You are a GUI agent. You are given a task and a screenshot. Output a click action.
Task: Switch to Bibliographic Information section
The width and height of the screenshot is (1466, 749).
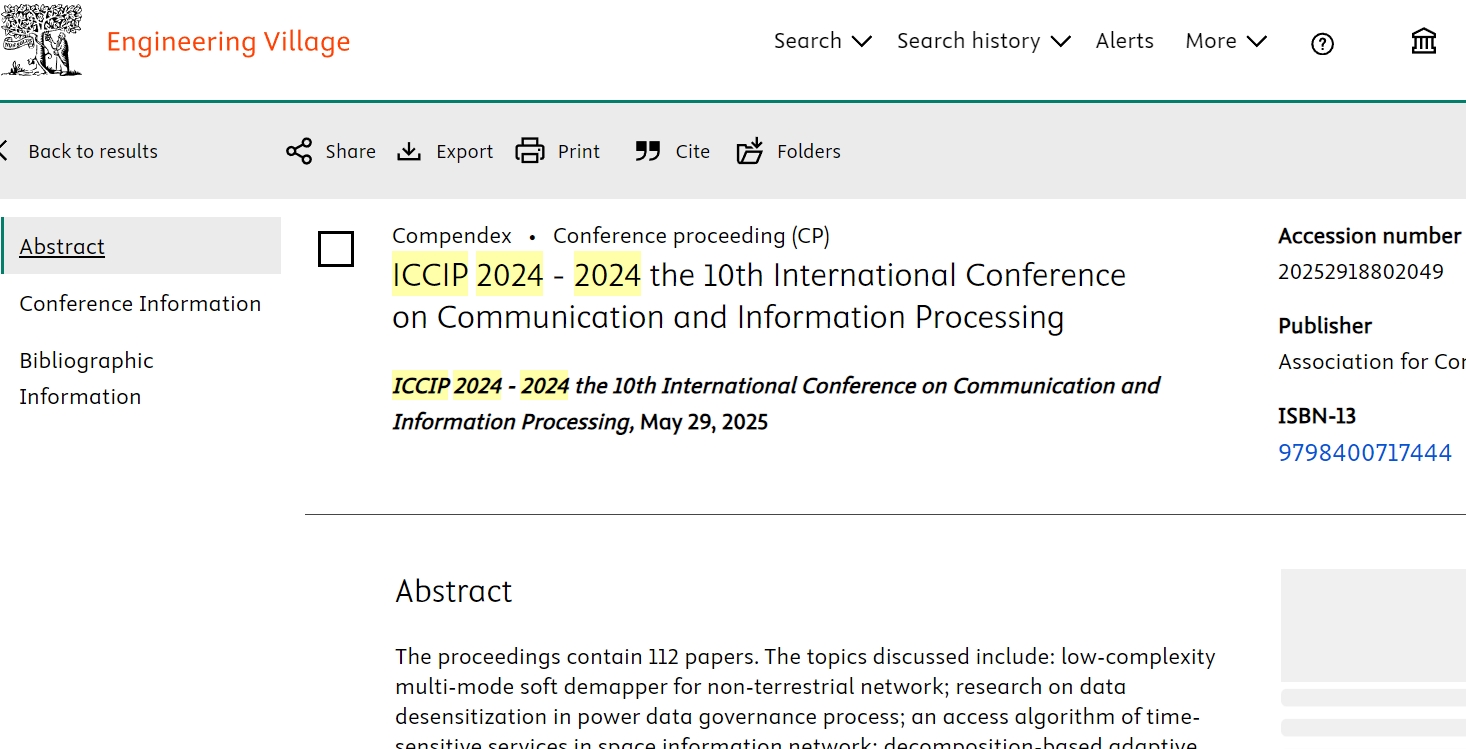pyautogui.click(x=87, y=378)
